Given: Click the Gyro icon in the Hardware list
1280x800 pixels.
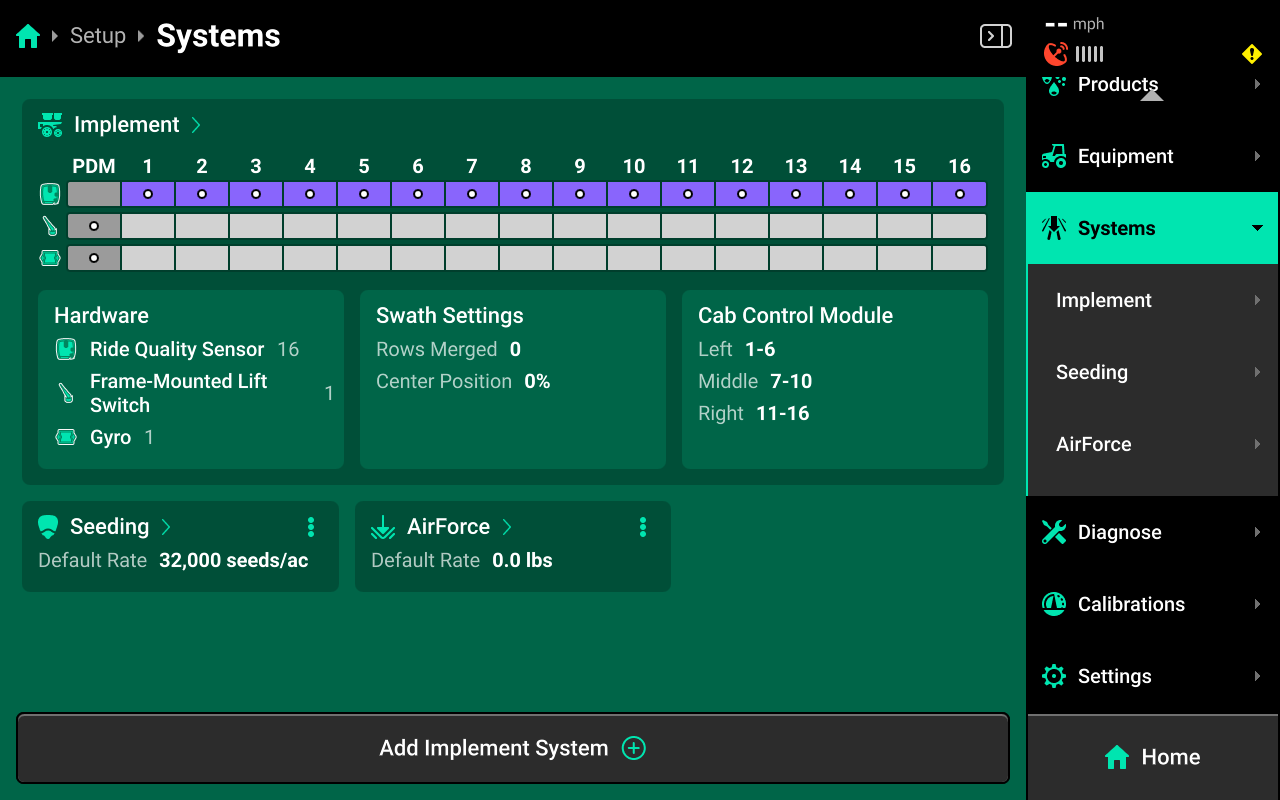Looking at the screenshot, I should point(66,437).
